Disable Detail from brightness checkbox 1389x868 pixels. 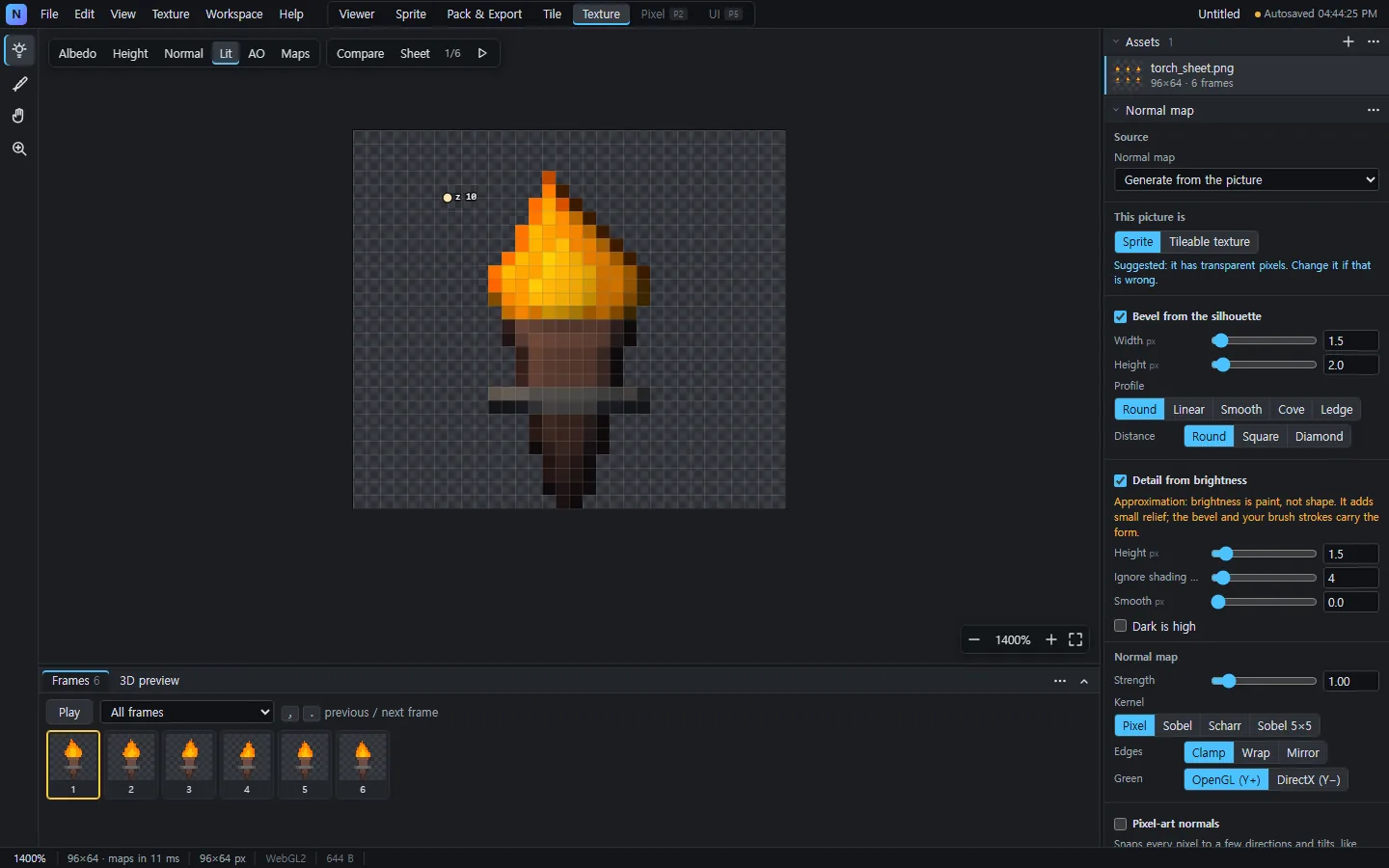tap(1120, 480)
